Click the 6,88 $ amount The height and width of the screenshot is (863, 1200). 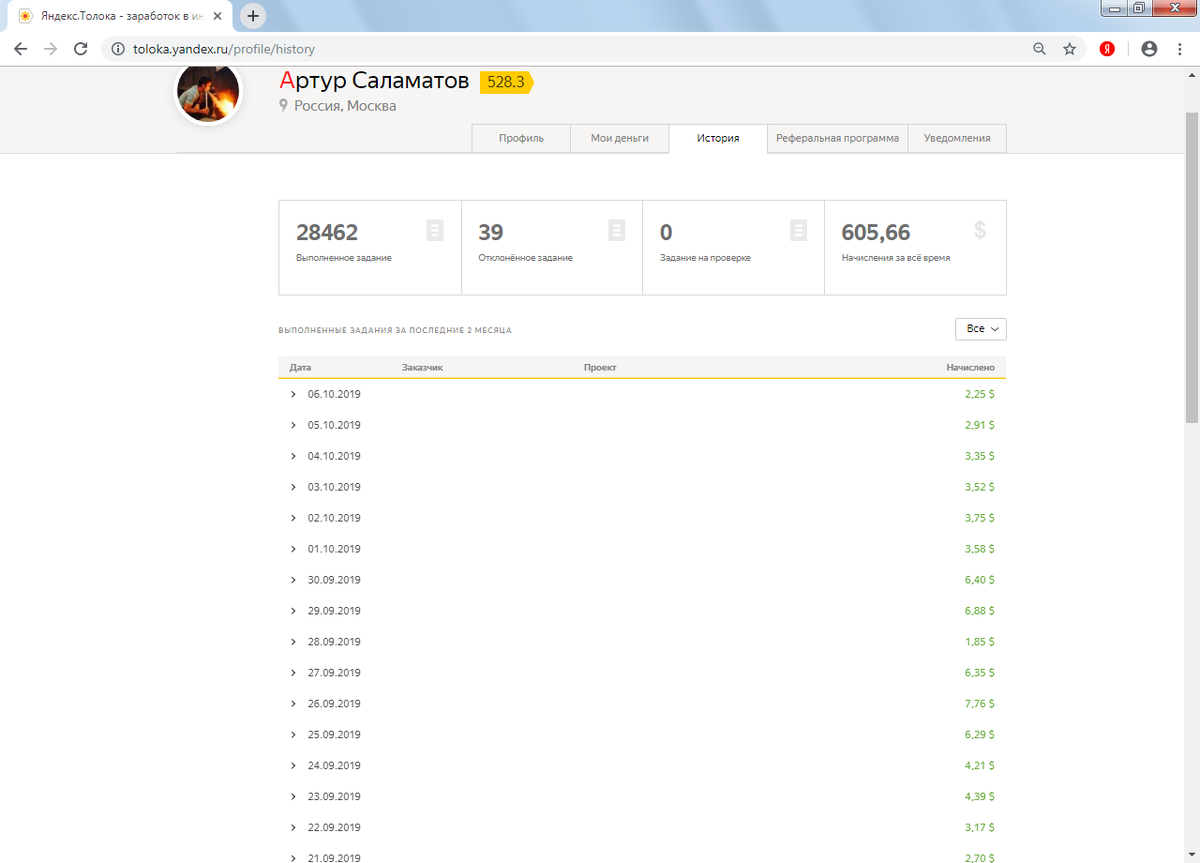tap(980, 611)
